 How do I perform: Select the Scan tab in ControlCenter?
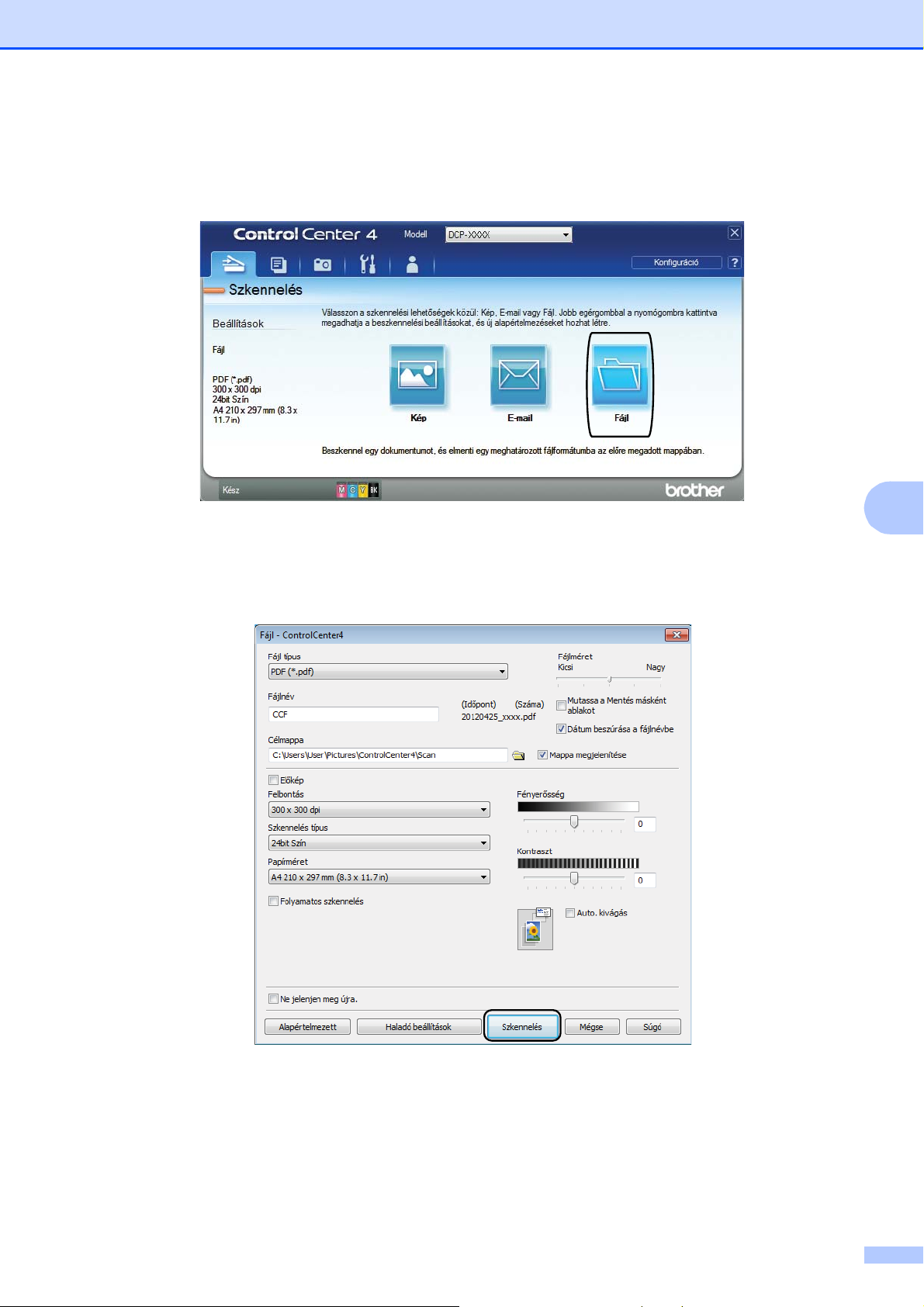coord(233,265)
